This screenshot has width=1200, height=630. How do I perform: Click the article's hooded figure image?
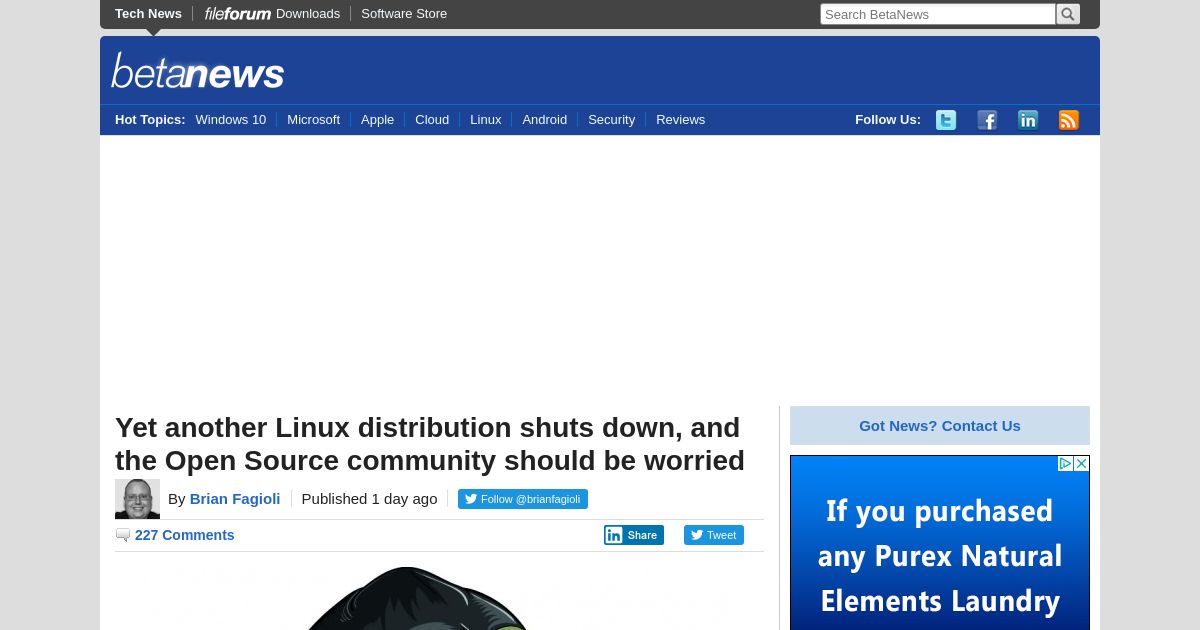(x=415, y=599)
